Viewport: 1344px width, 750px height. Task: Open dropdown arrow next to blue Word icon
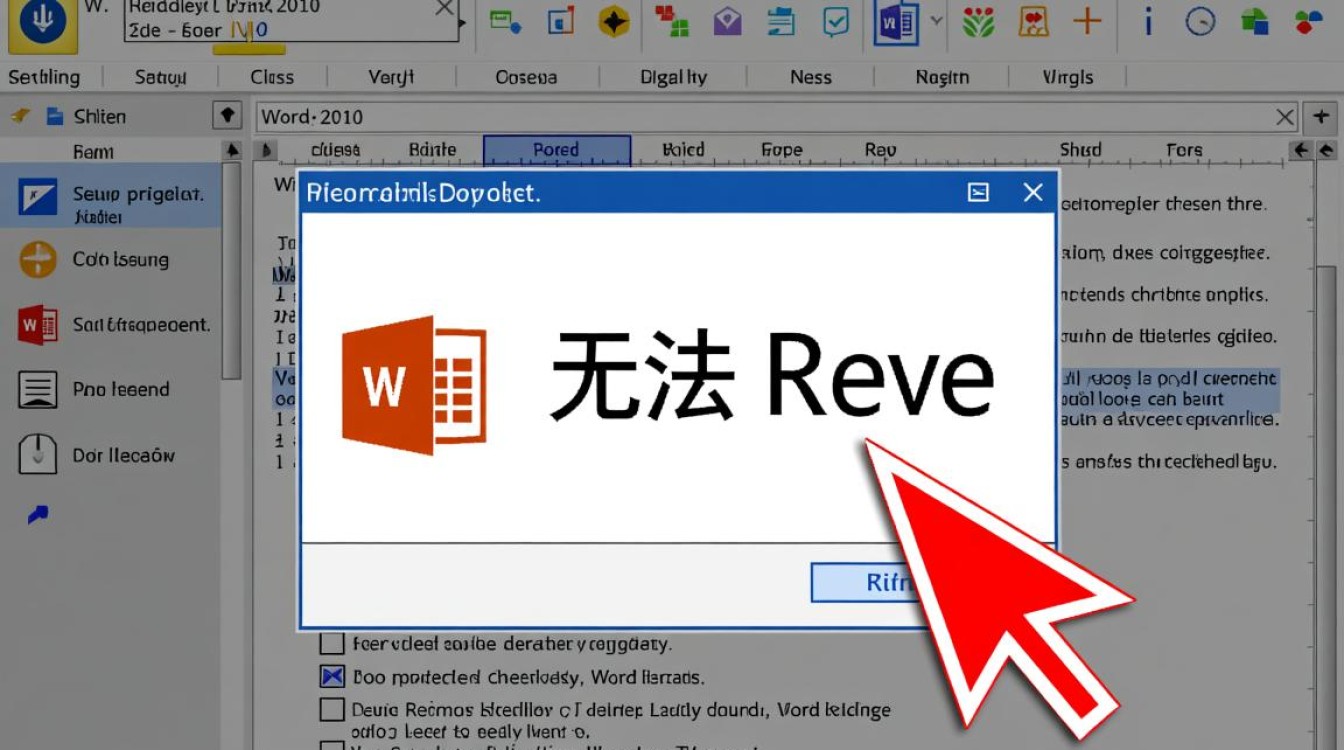click(x=936, y=20)
